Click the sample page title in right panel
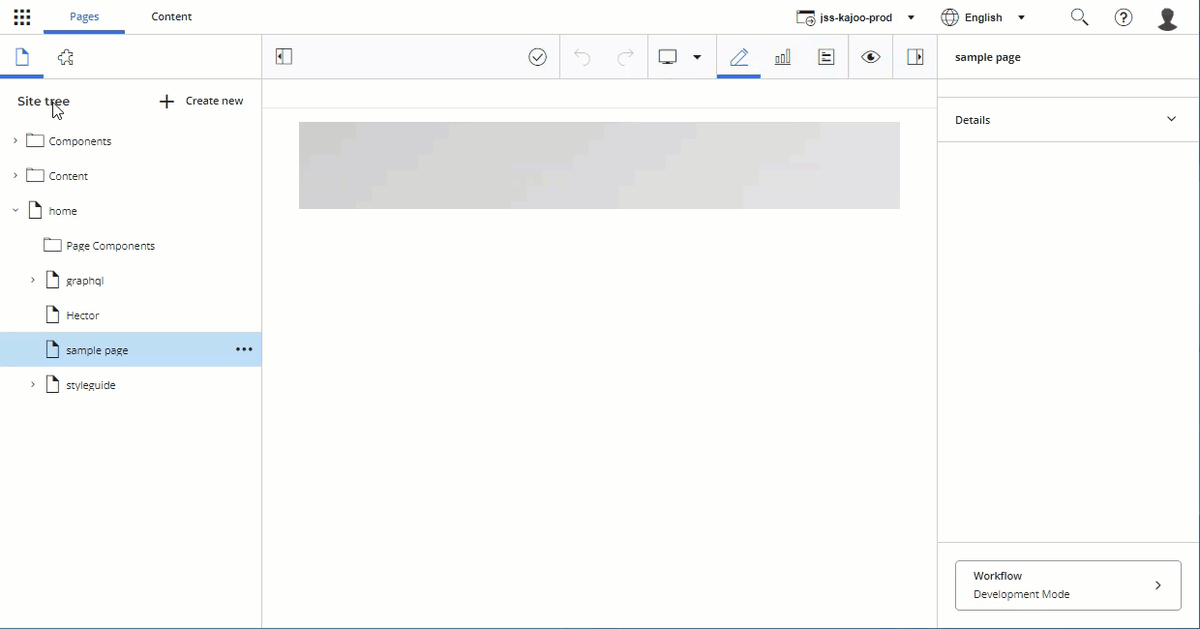 pos(988,57)
